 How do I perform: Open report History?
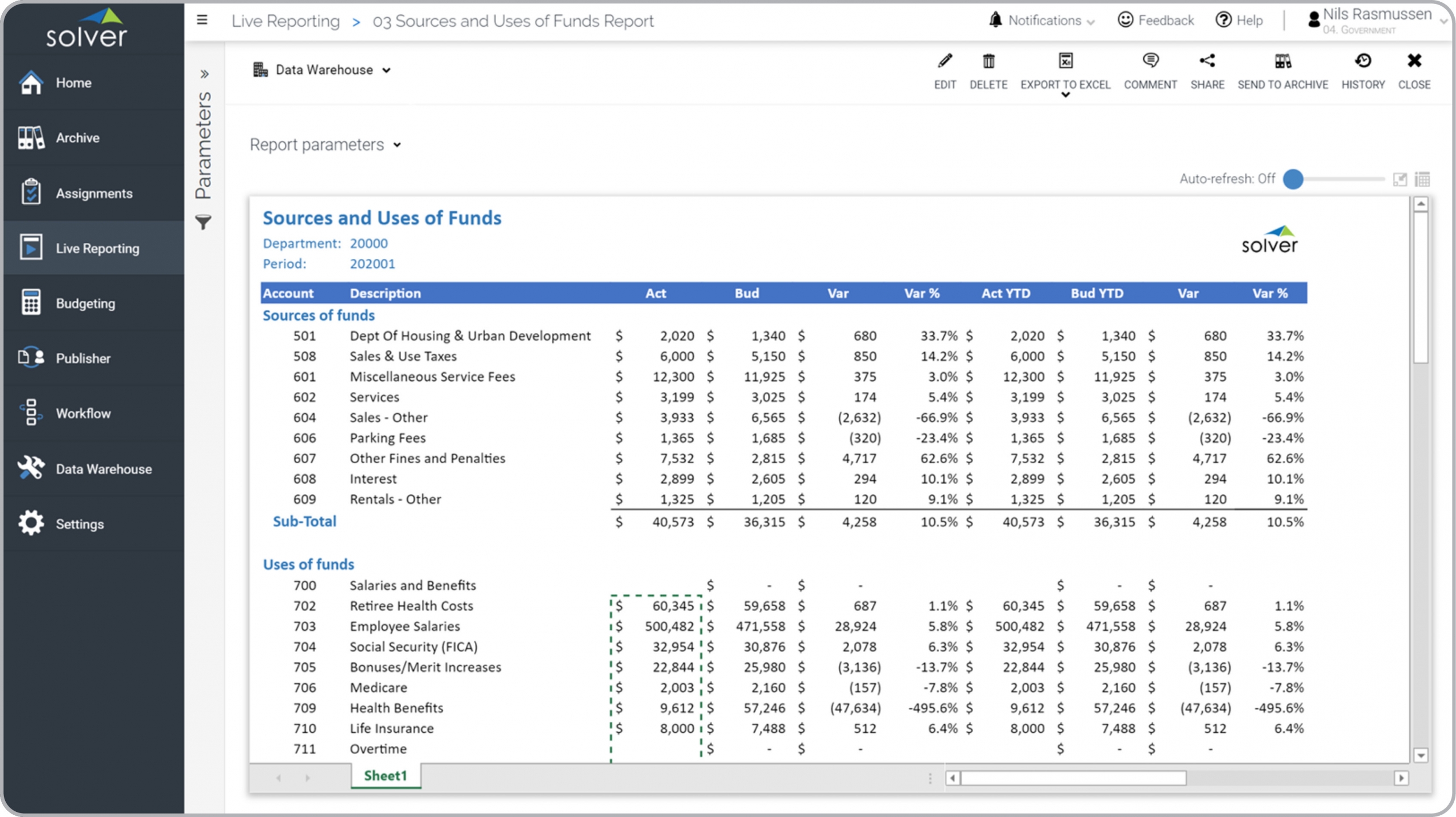[1363, 61]
